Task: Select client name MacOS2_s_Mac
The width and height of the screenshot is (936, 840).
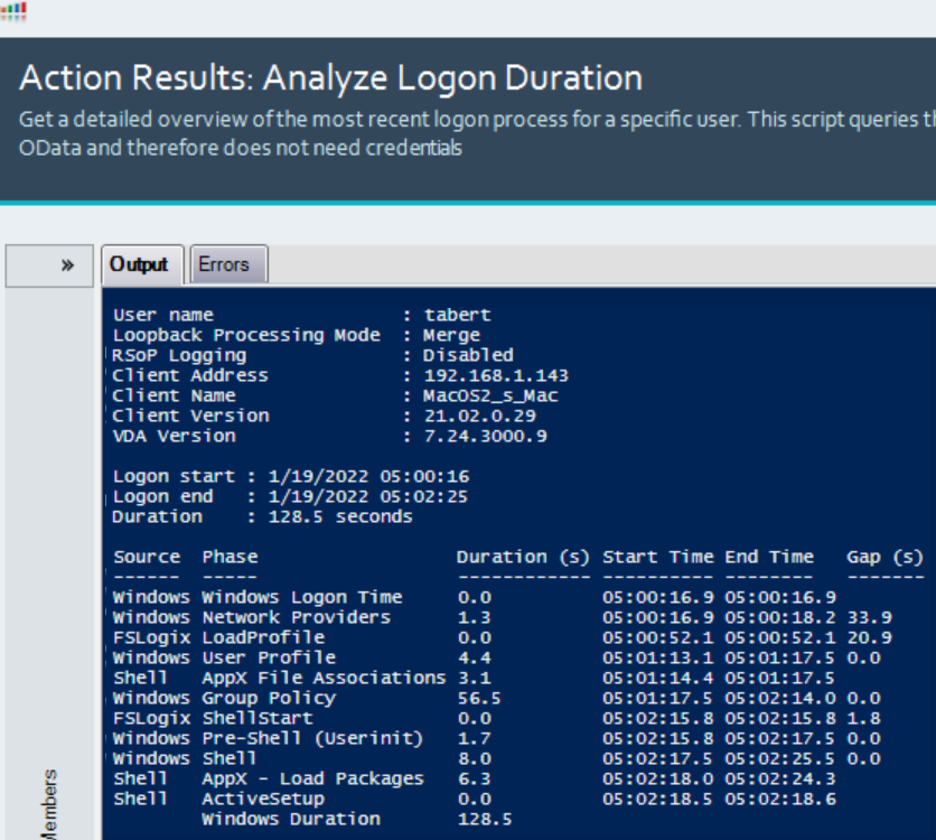Action: [x=491, y=396]
